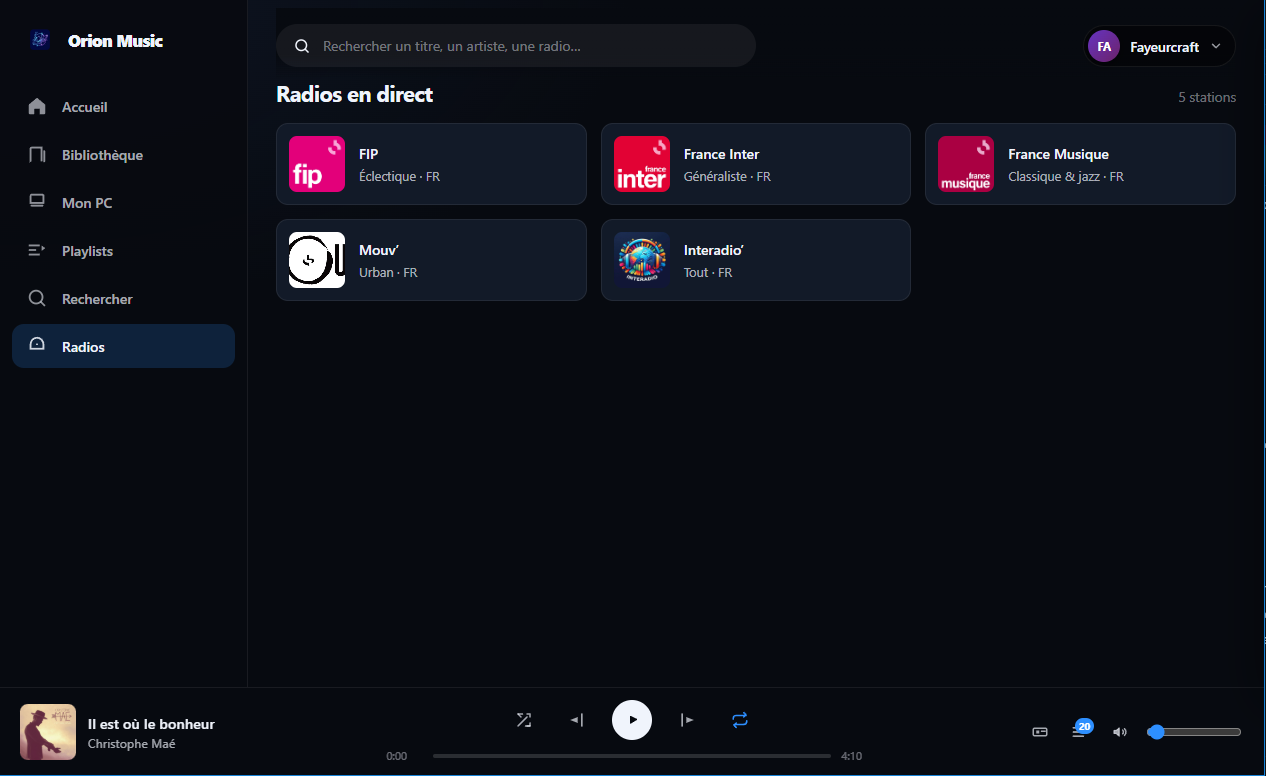Image resolution: width=1266 pixels, height=776 pixels.
Task: Click the 'Radios en direct' heading
Action: tap(354, 94)
